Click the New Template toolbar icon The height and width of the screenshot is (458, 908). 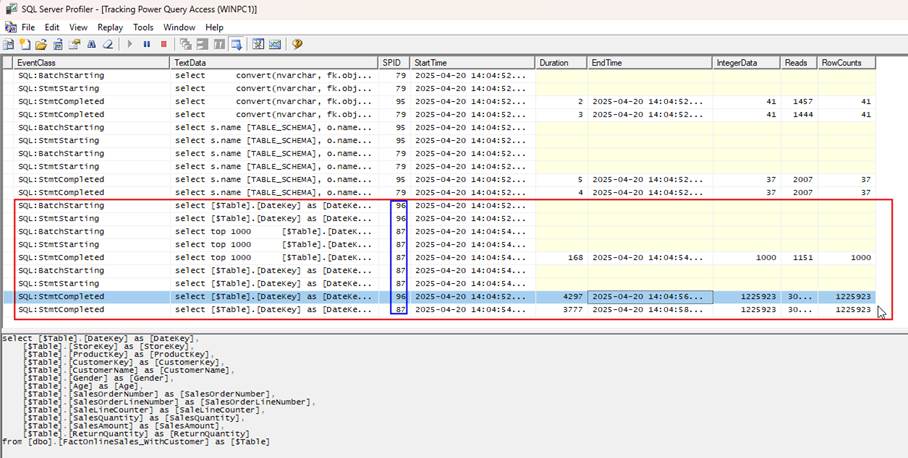tap(25, 44)
